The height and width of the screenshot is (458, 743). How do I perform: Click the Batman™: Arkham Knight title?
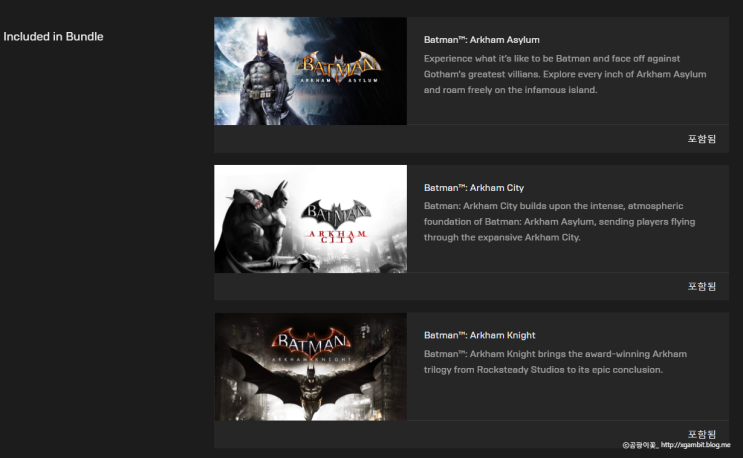tap(480, 335)
